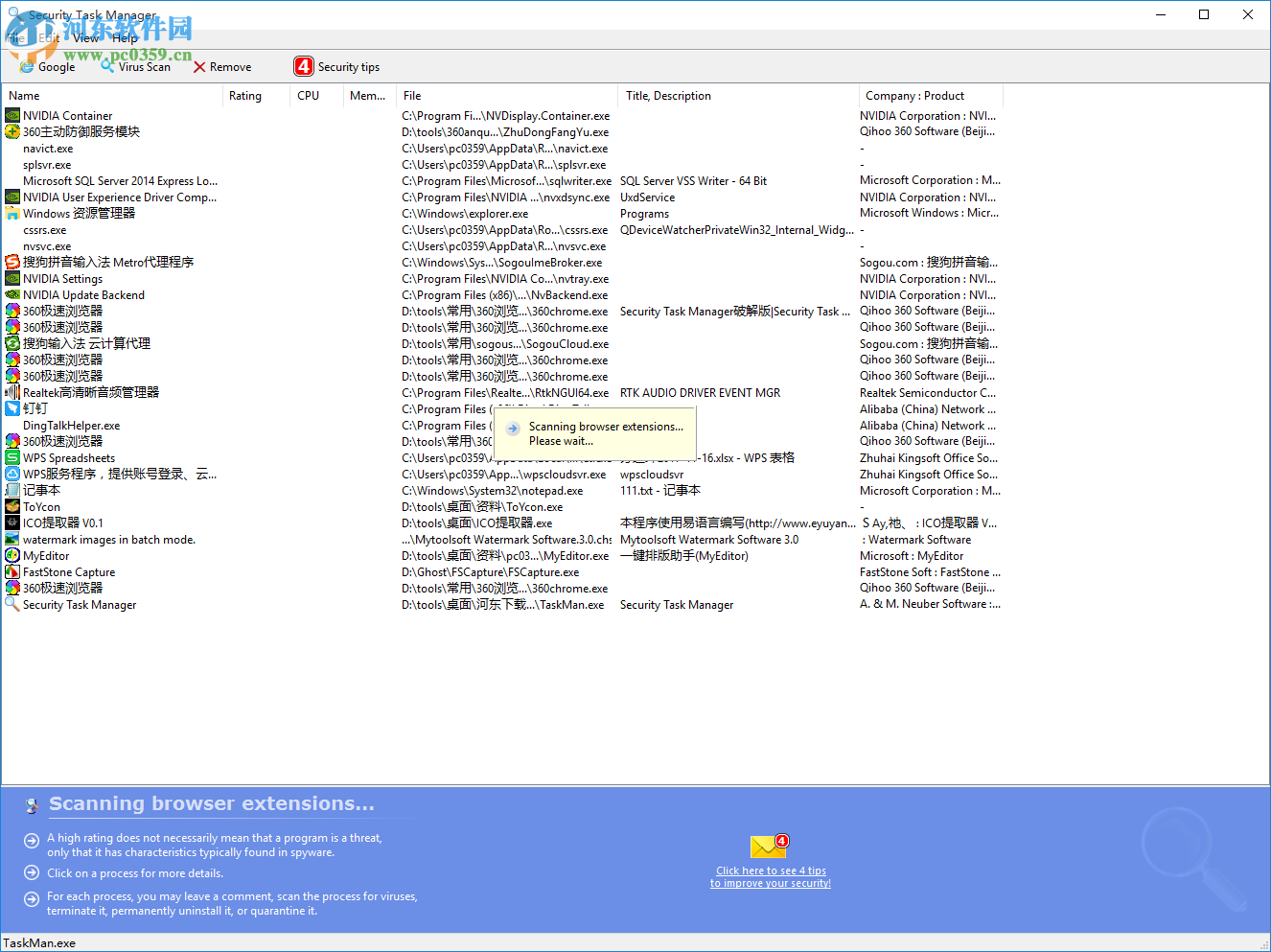Sort processes by the CPU column

tap(308, 95)
